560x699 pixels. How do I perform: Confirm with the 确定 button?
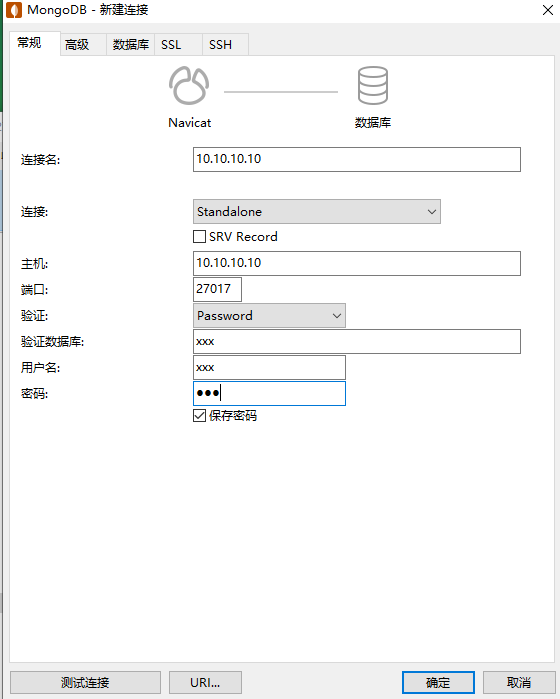pos(438,682)
